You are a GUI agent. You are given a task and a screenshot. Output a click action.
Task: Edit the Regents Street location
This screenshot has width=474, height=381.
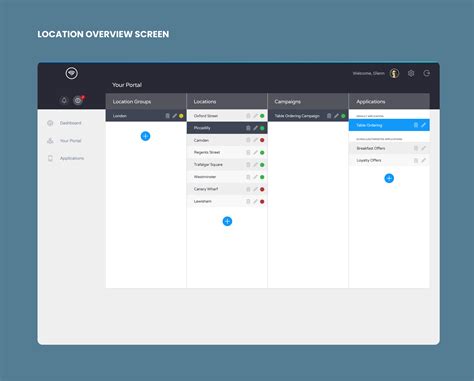[x=255, y=153]
